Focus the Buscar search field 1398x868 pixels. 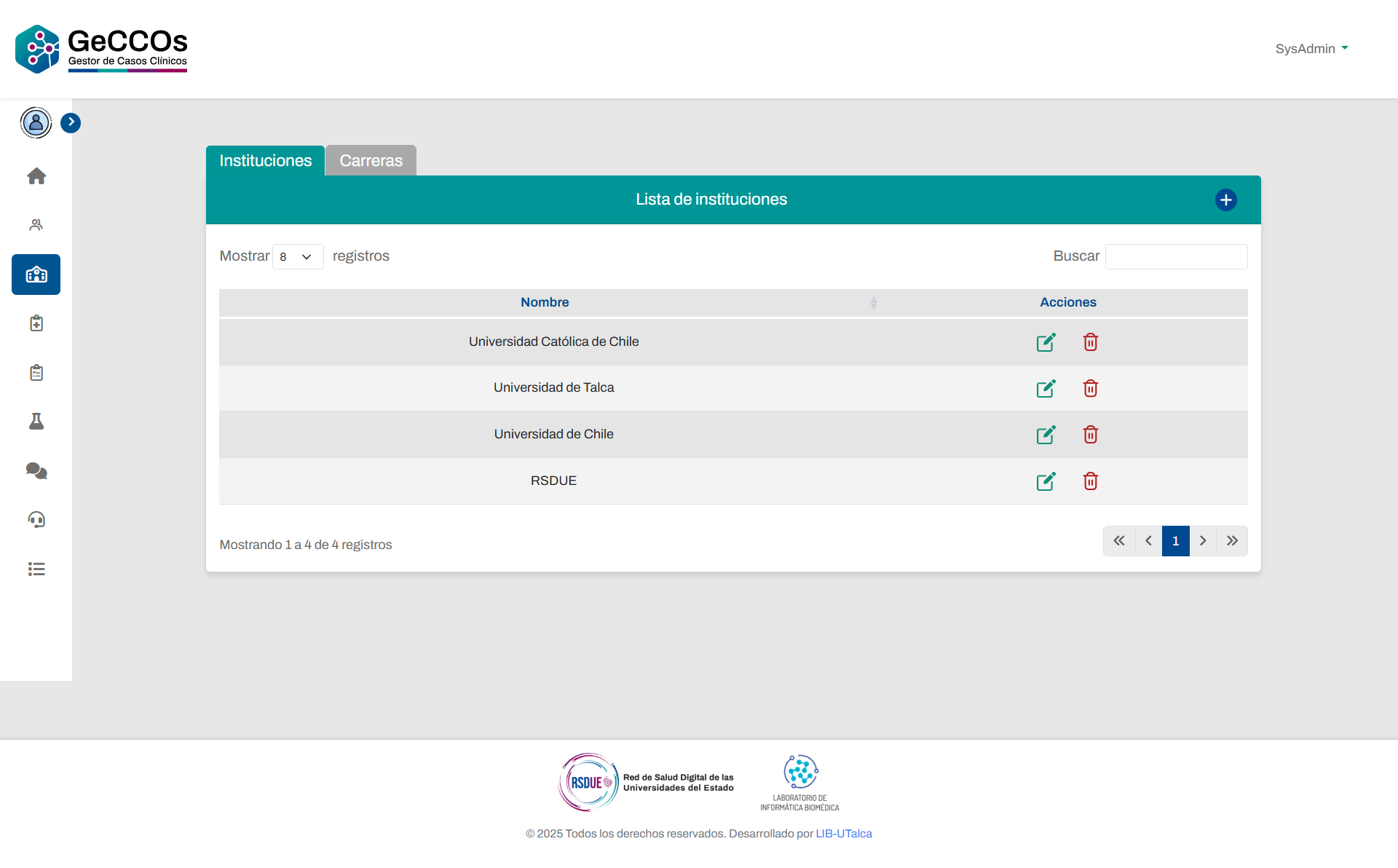coord(1177,256)
